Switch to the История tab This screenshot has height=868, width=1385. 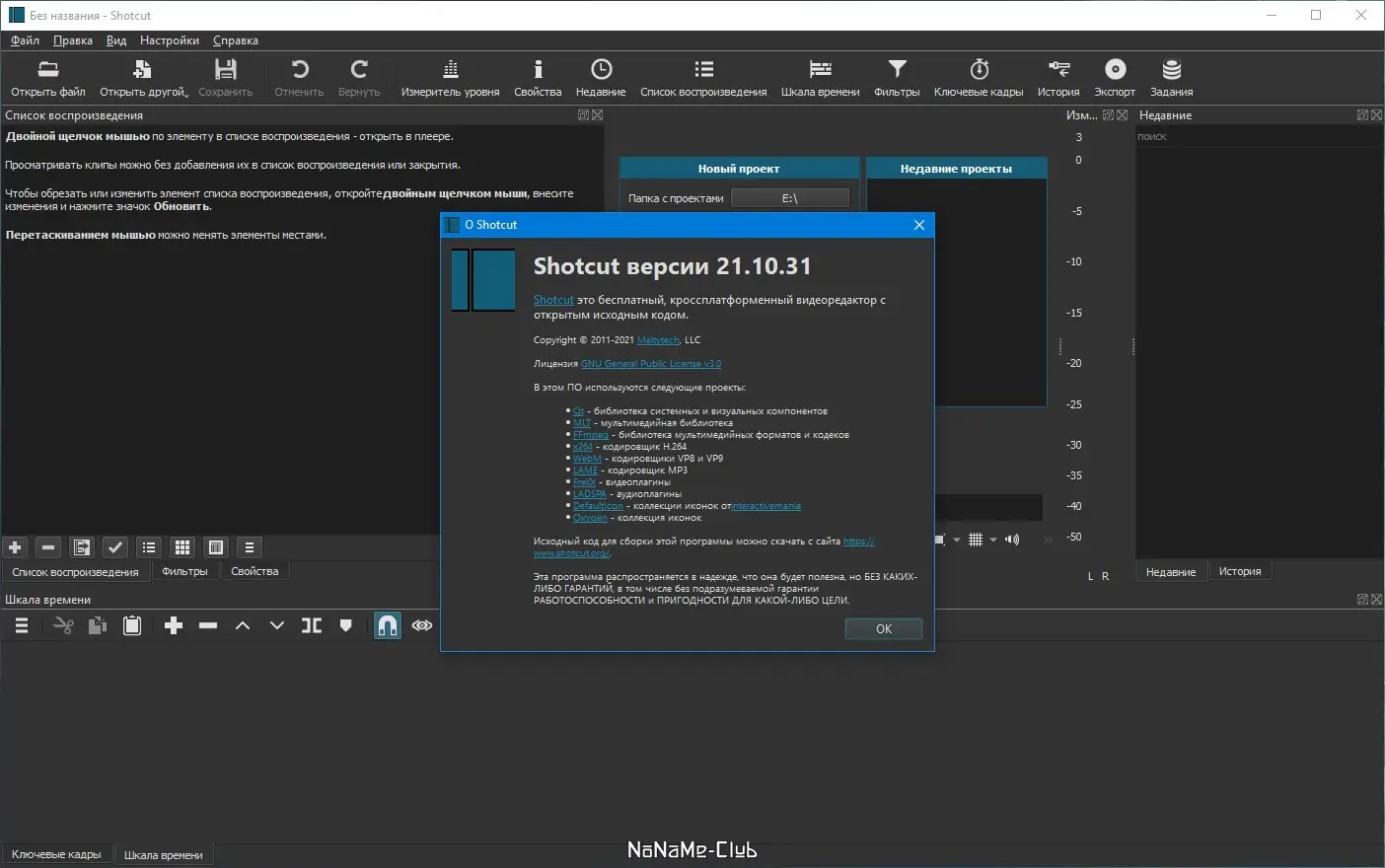tap(1239, 571)
